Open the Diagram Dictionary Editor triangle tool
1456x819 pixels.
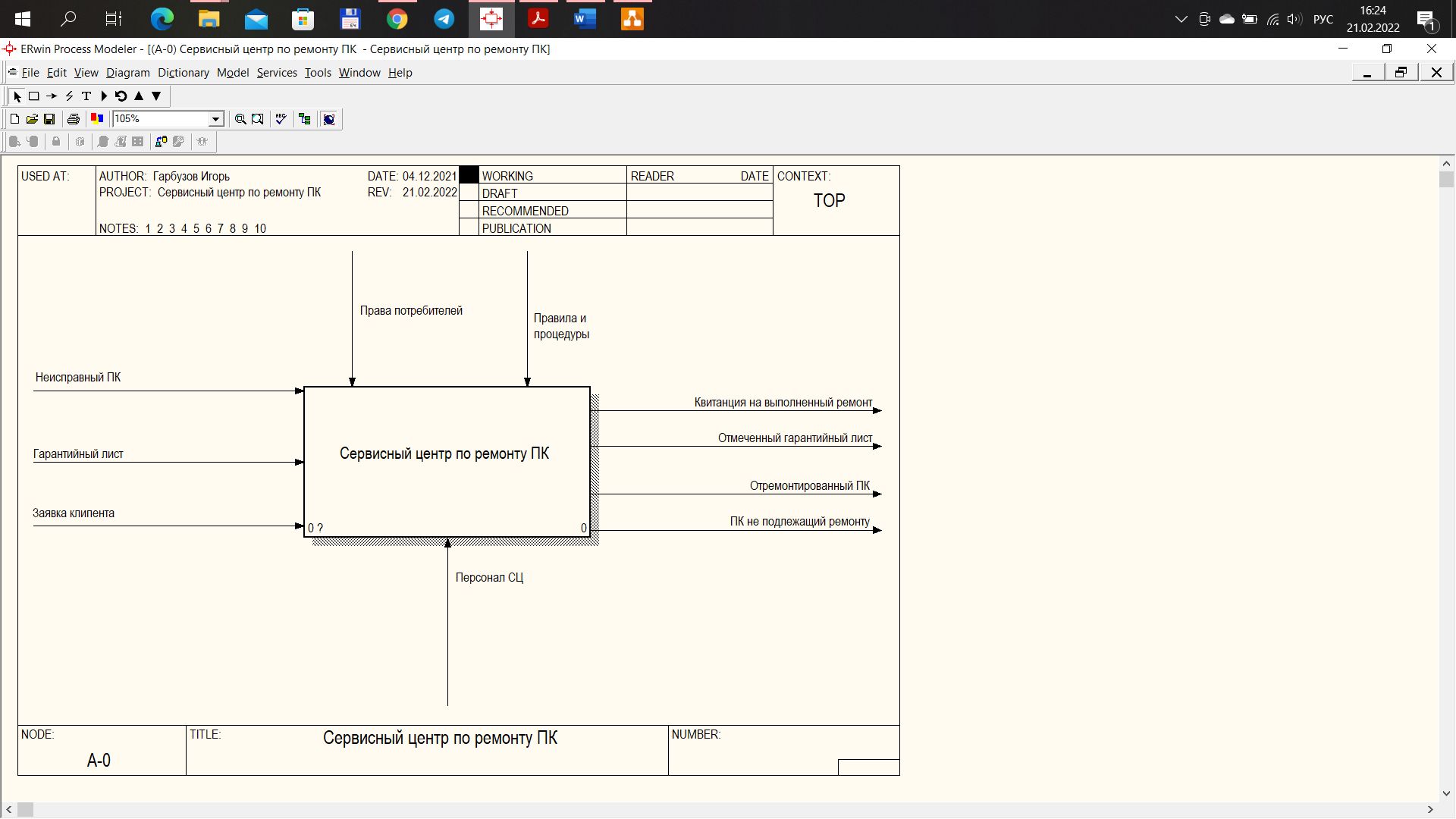click(x=104, y=96)
